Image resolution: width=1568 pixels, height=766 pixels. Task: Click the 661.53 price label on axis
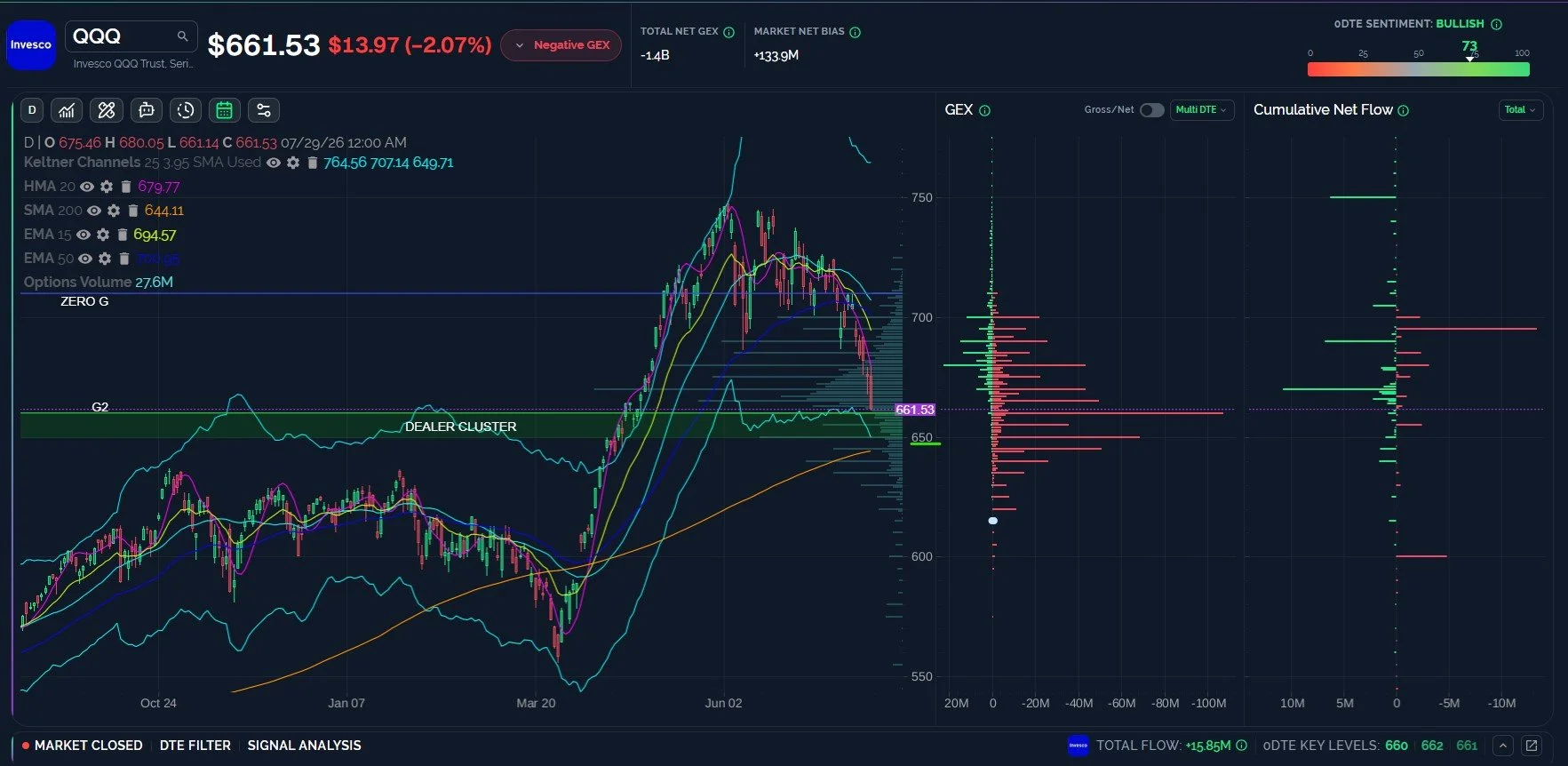pyautogui.click(x=915, y=410)
